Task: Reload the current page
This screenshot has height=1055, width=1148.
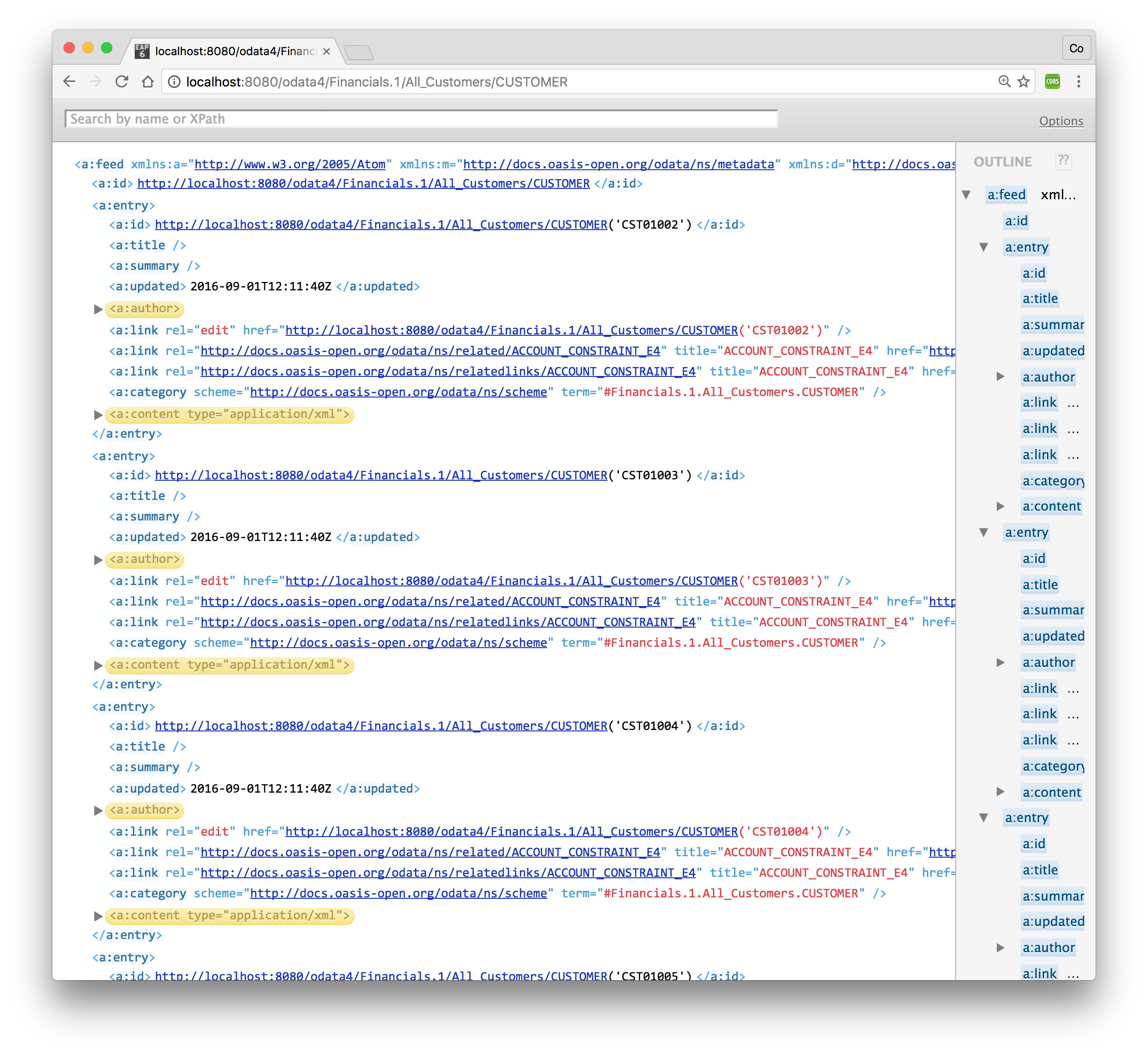Action: point(122,82)
